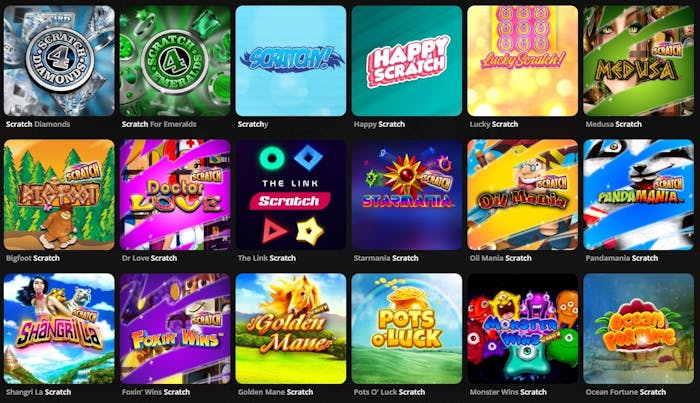Launch the Golden Mane game thumbnail
This screenshot has width=700, height=403.
pos(291,328)
